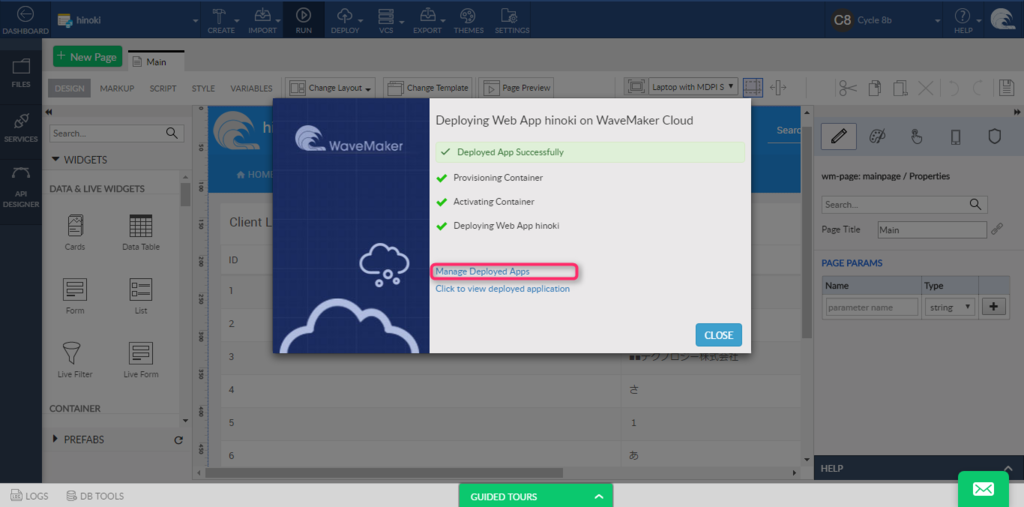
Task: Open the Deploy cloud menu
Action: [345, 20]
